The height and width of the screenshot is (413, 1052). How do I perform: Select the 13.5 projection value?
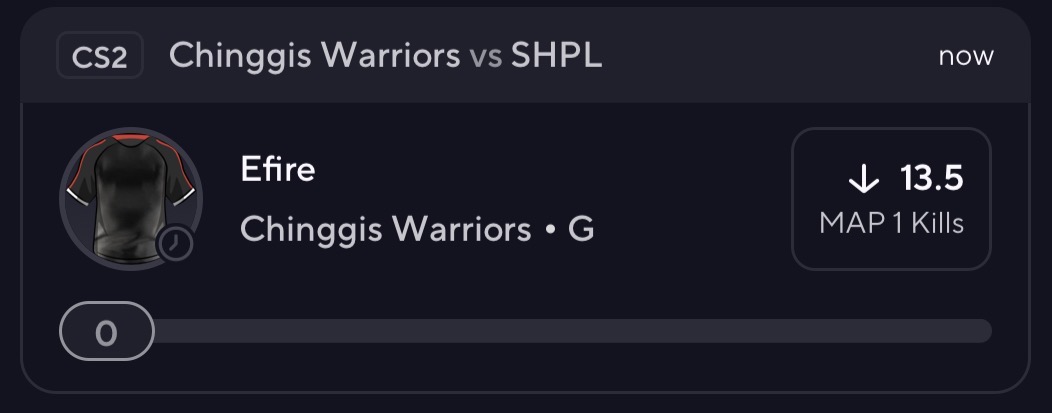[931, 179]
